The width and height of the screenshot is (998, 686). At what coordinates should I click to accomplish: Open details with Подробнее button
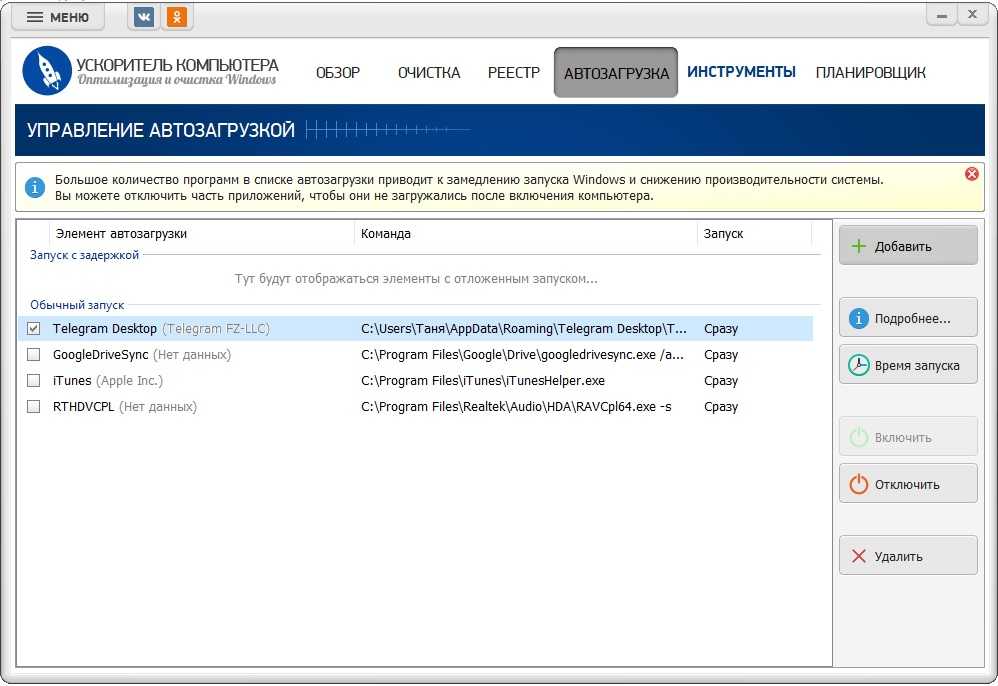point(907,318)
